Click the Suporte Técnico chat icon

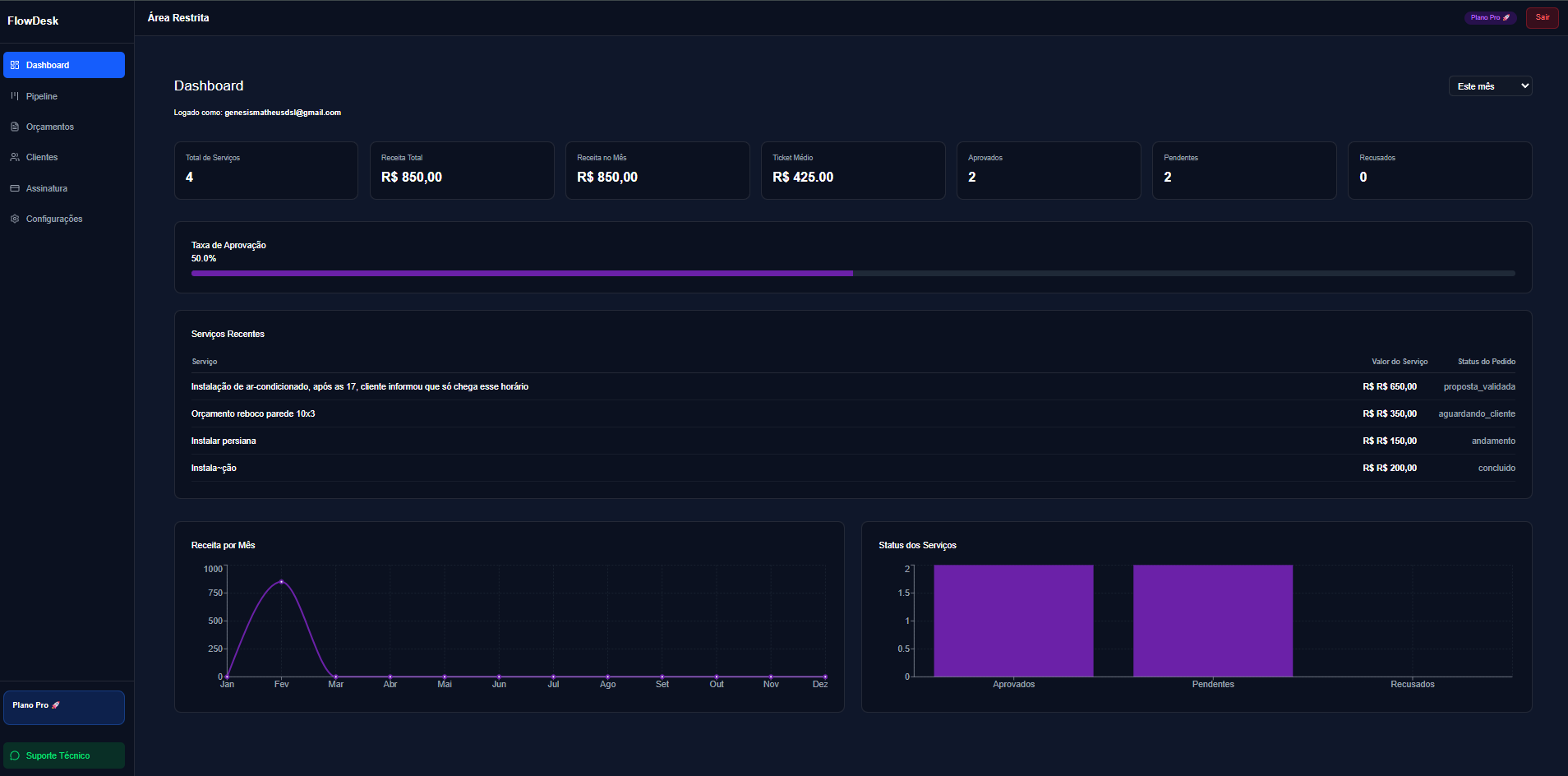pyautogui.click(x=15, y=755)
